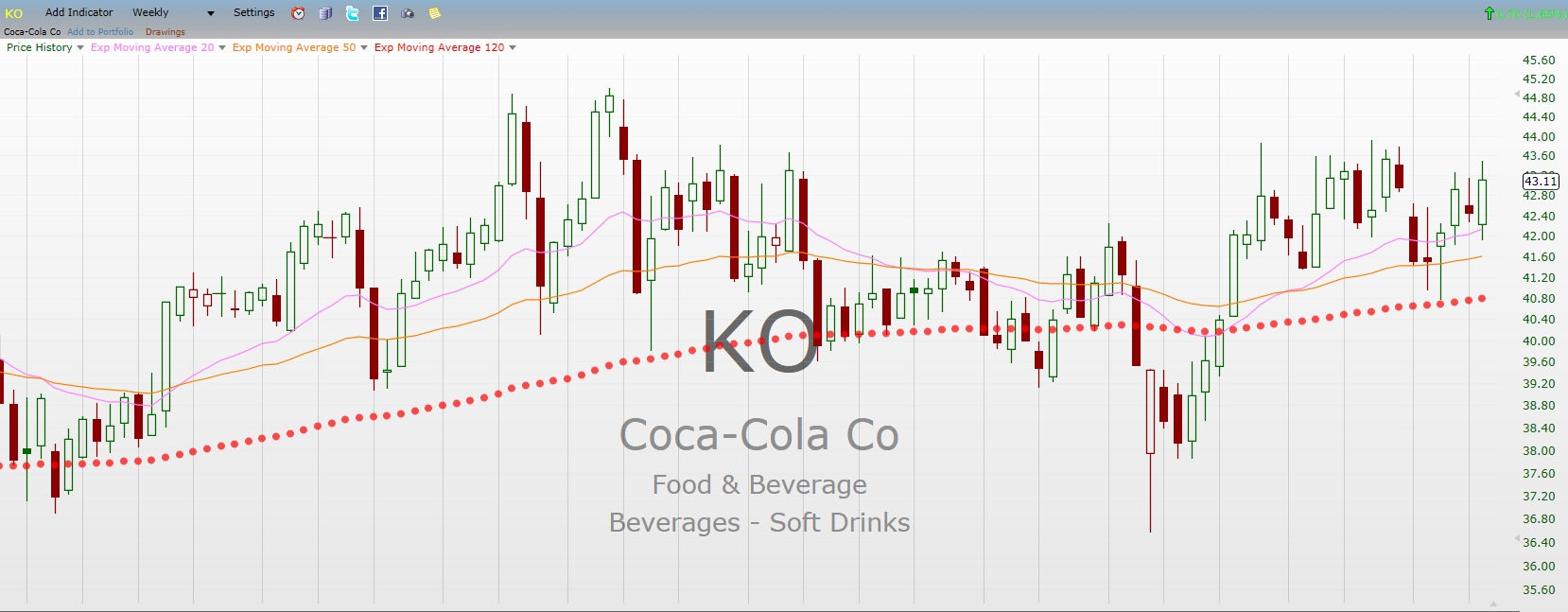1568x612 pixels.
Task: Click Add to Portfolio link
Action: (x=100, y=31)
